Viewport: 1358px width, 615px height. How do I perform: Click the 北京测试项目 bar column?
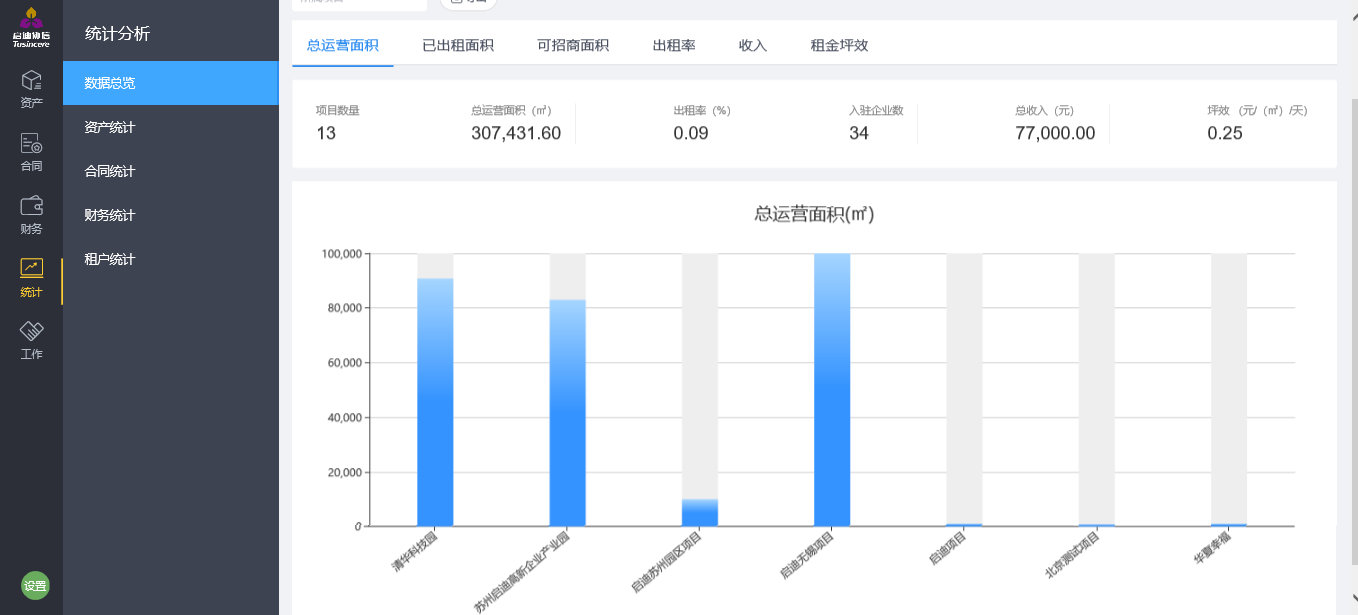pos(1096,390)
